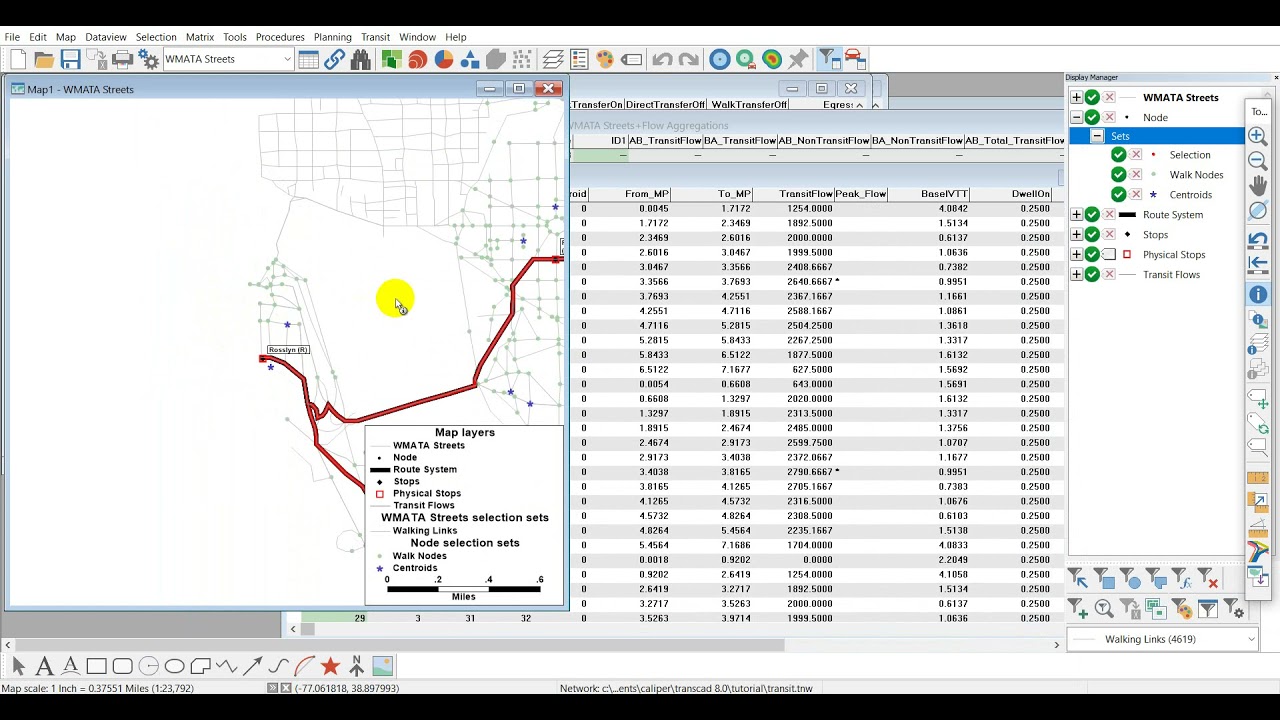The image size is (1280, 720).
Task: Open the Dataview menu
Action: click(x=105, y=37)
